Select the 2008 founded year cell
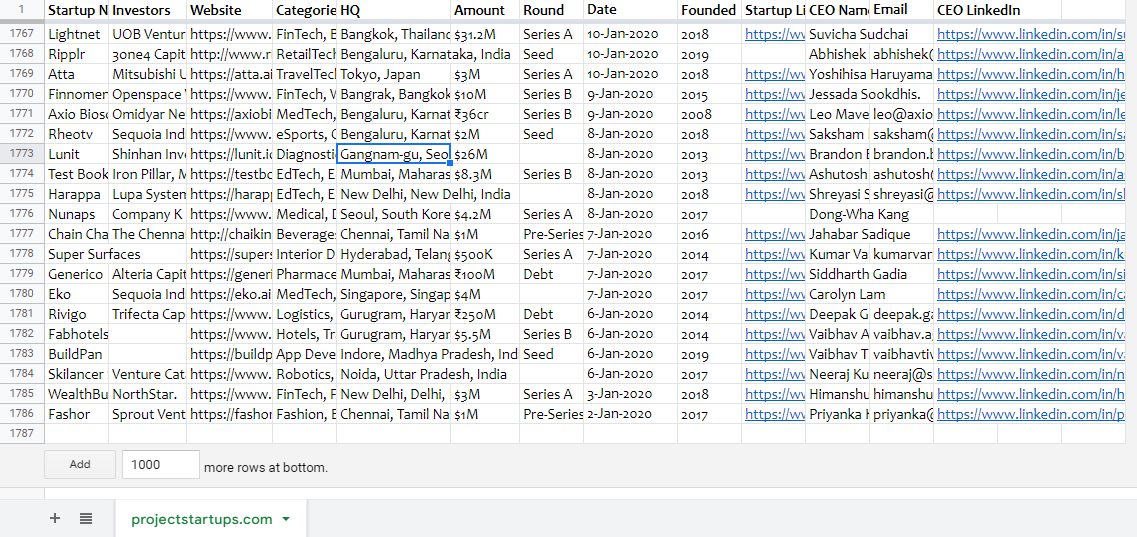The image size is (1137, 537). [709, 114]
